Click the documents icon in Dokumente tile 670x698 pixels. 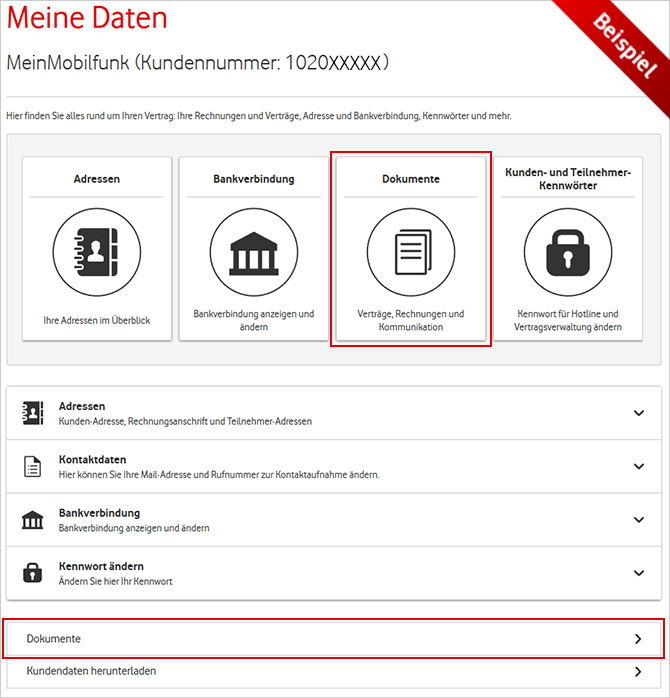[411, 252]
